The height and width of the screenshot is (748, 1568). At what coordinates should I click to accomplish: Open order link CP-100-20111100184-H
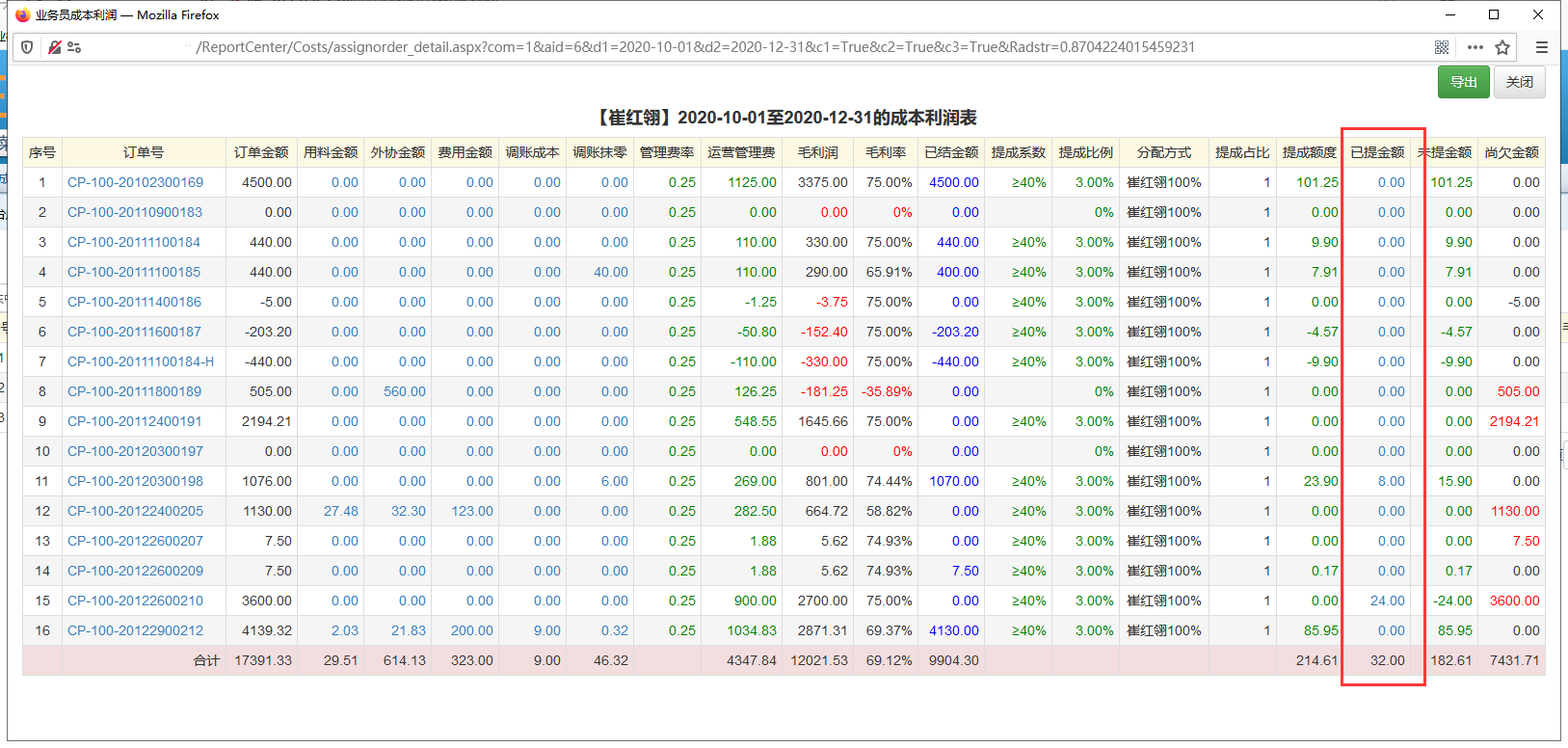pyautogui.click(x=141, y=361)
